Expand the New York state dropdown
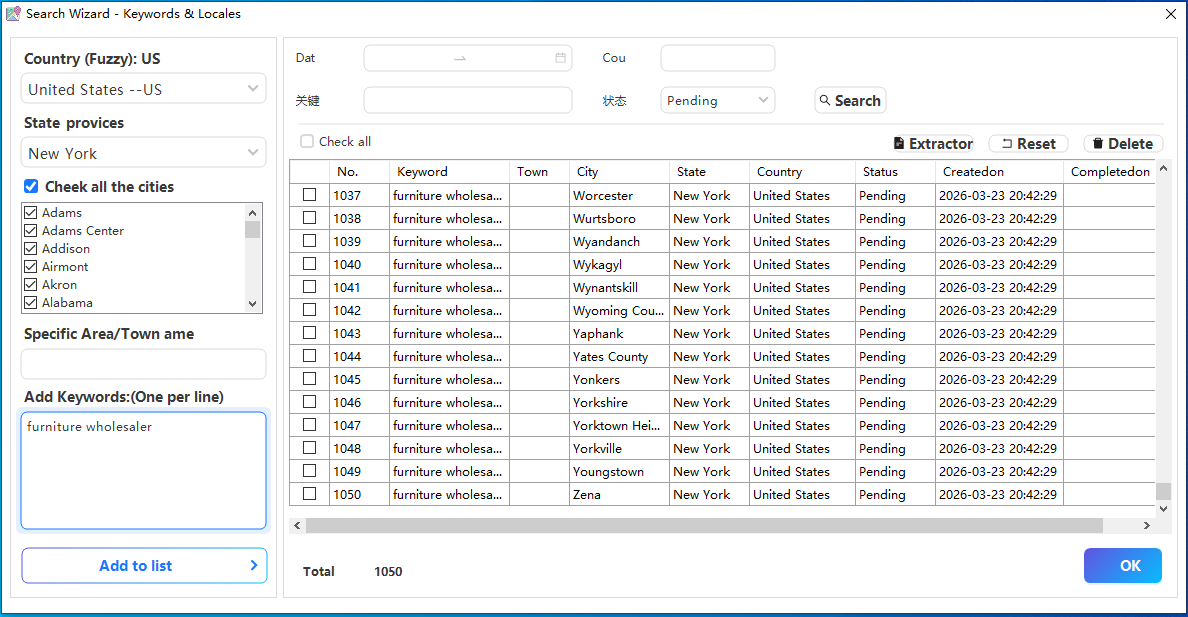This screenshot has width=1188, height=617. click(x=144, y=153)
